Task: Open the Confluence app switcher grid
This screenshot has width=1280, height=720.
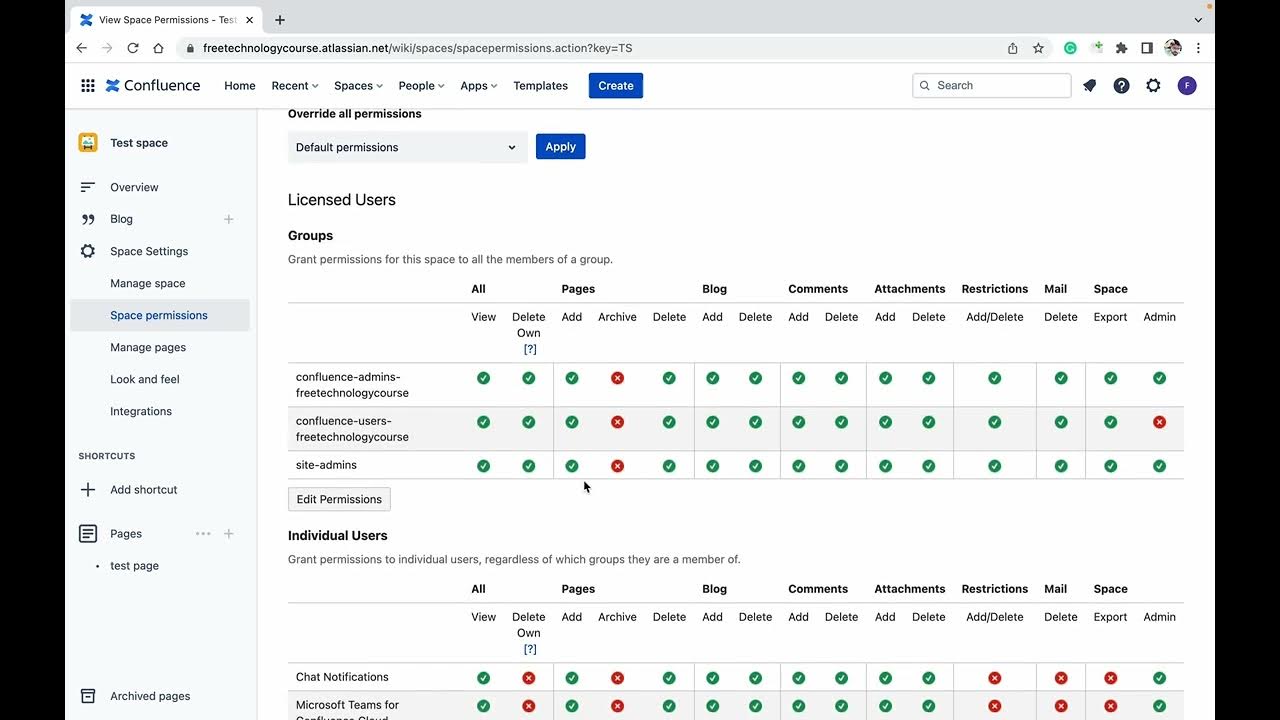Action: [88, 86]
